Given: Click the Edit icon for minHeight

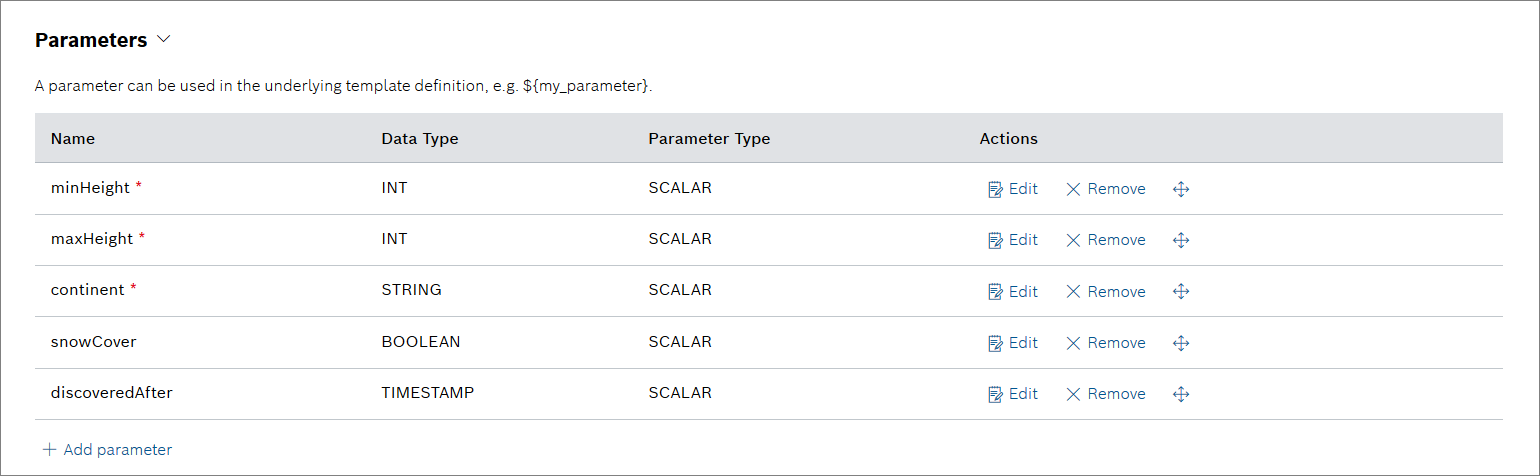Looking at the screenshot, I should pos(995,189).
